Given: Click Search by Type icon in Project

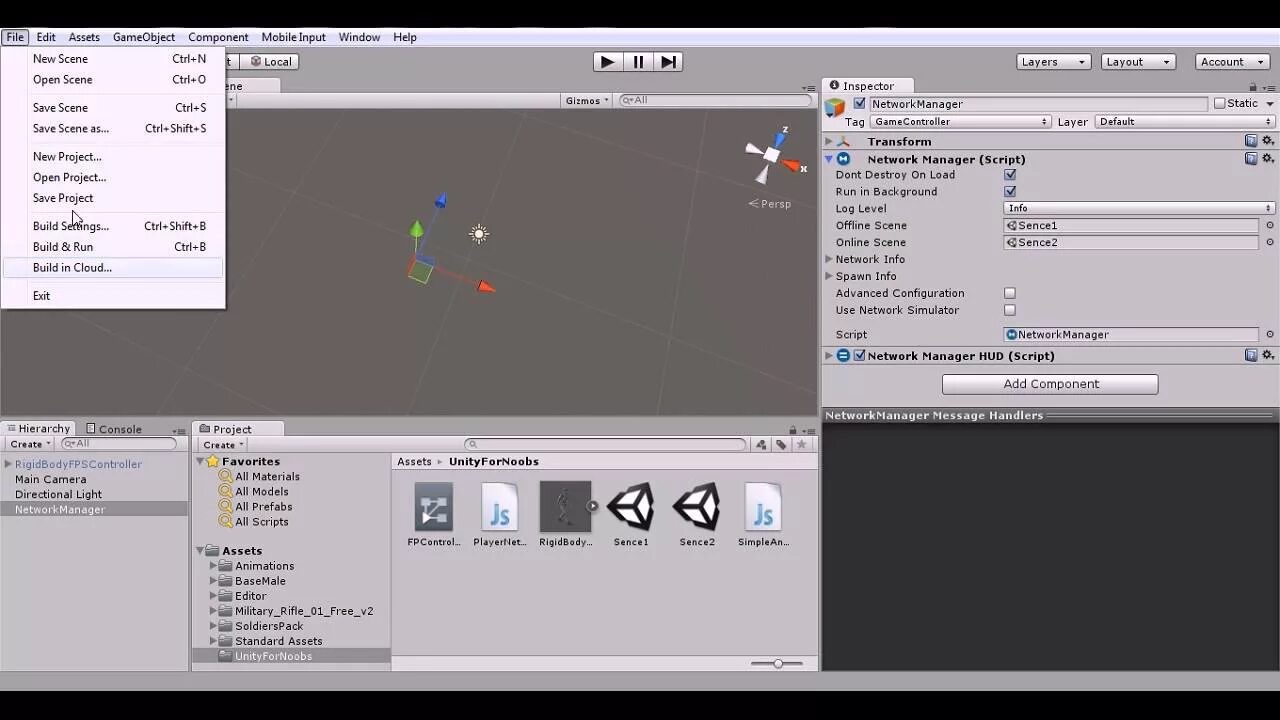Looking at the screenshot, I should 762,445.
